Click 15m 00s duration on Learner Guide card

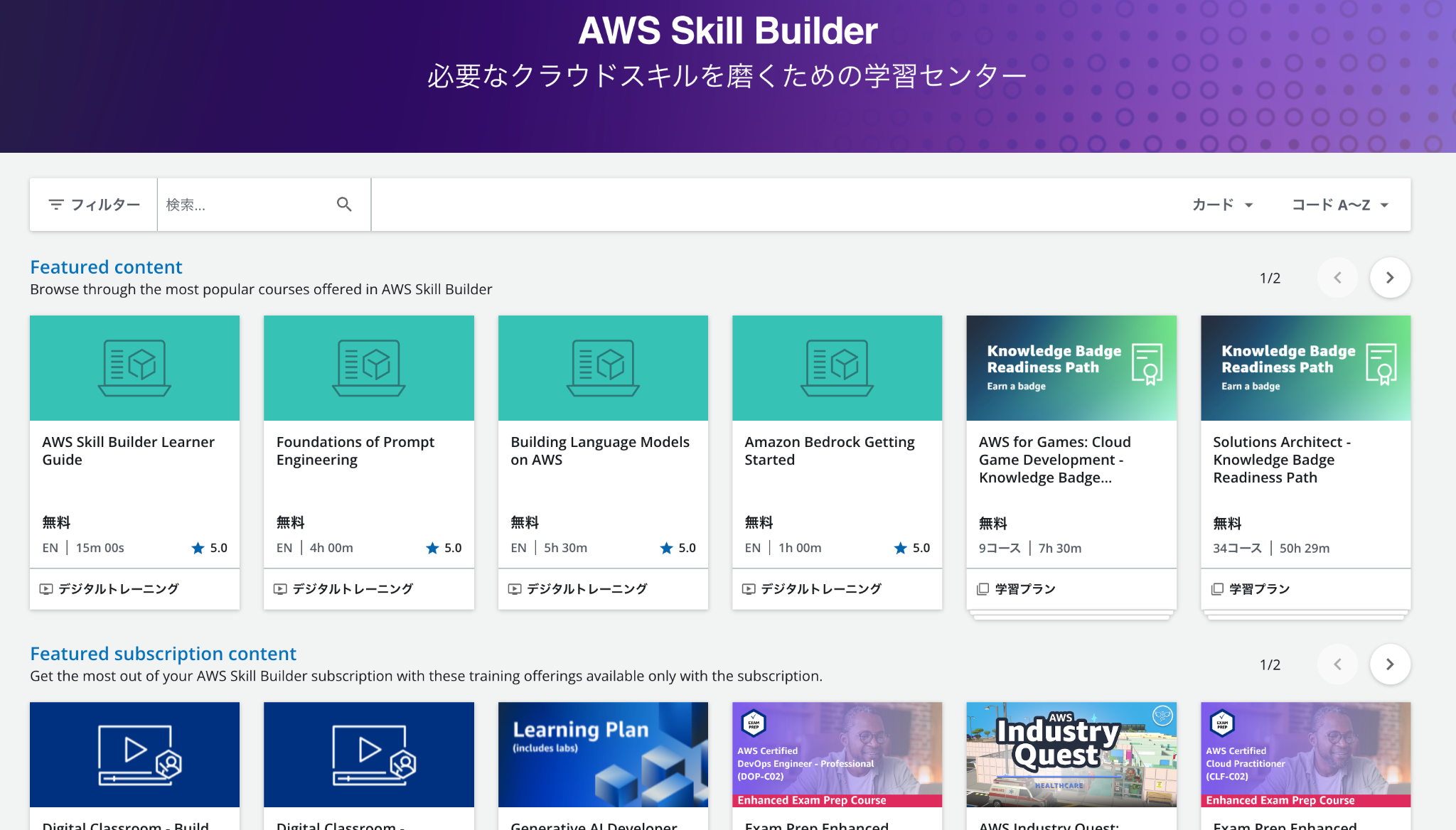click(100, 548)
